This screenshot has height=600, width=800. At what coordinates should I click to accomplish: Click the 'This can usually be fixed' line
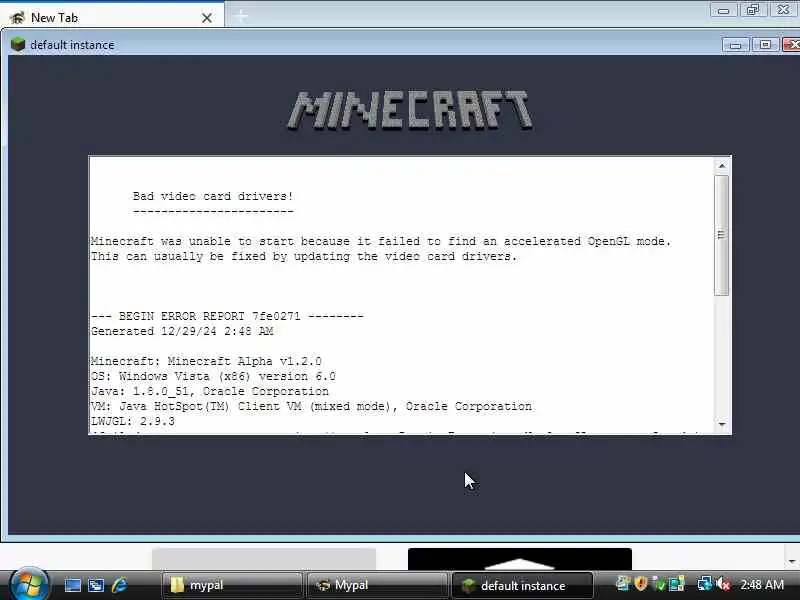tap(304, 257)
